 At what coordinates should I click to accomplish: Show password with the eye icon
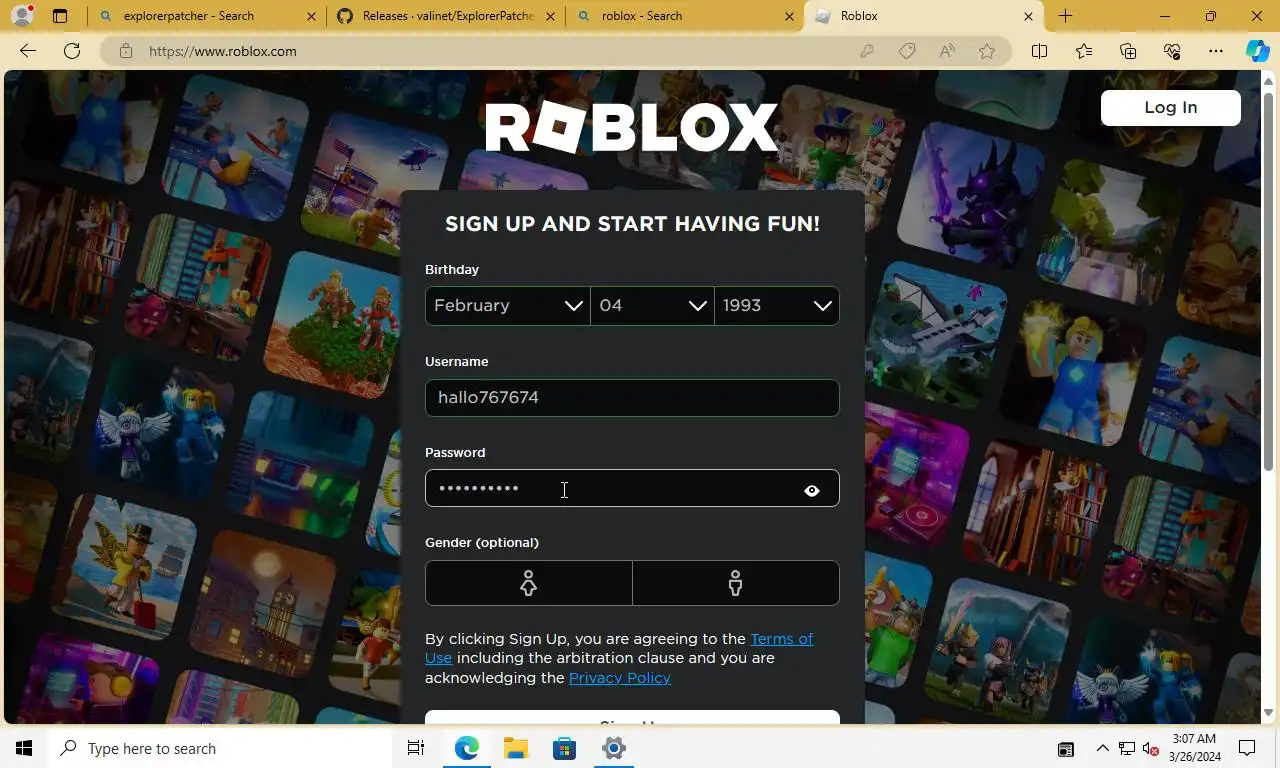812,490
